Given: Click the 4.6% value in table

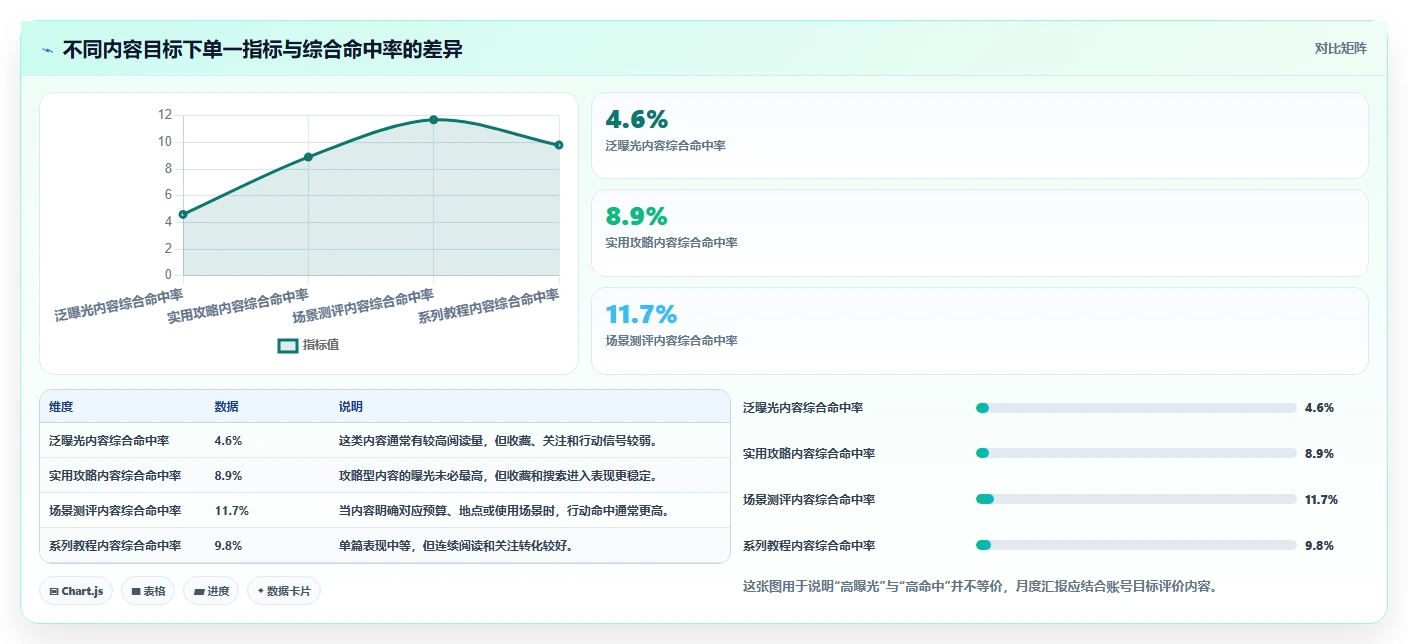Looking at the screenshot, I should click(x=228, y=440).
